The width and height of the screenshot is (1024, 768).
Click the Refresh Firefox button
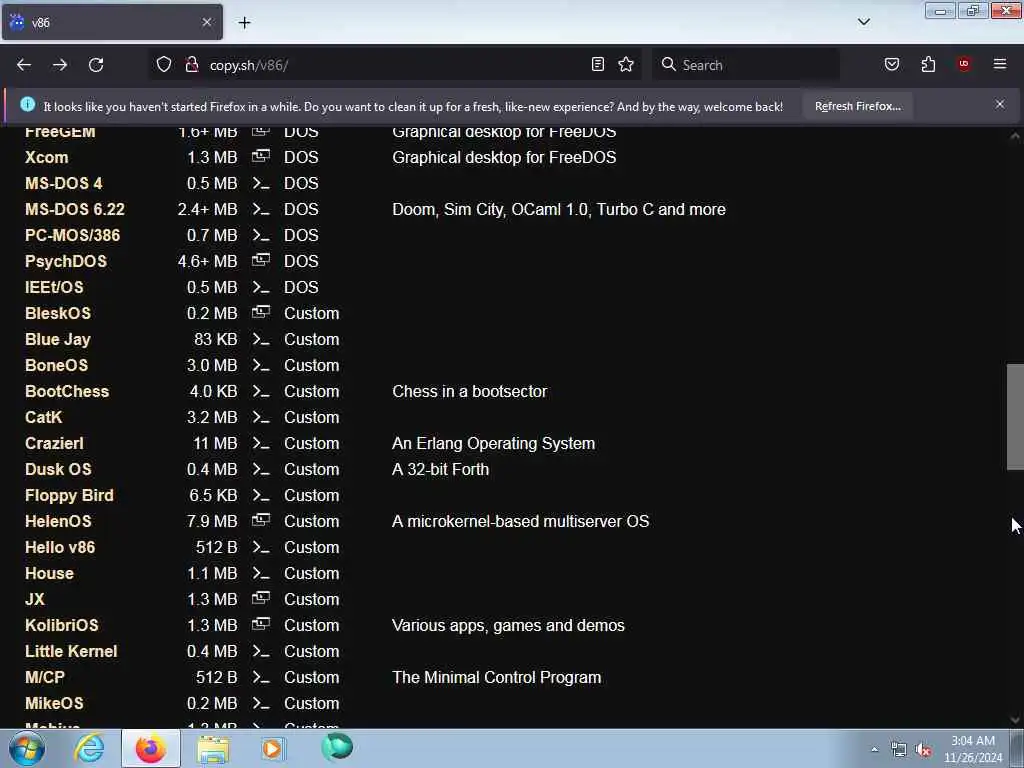(x=857, y=106)
